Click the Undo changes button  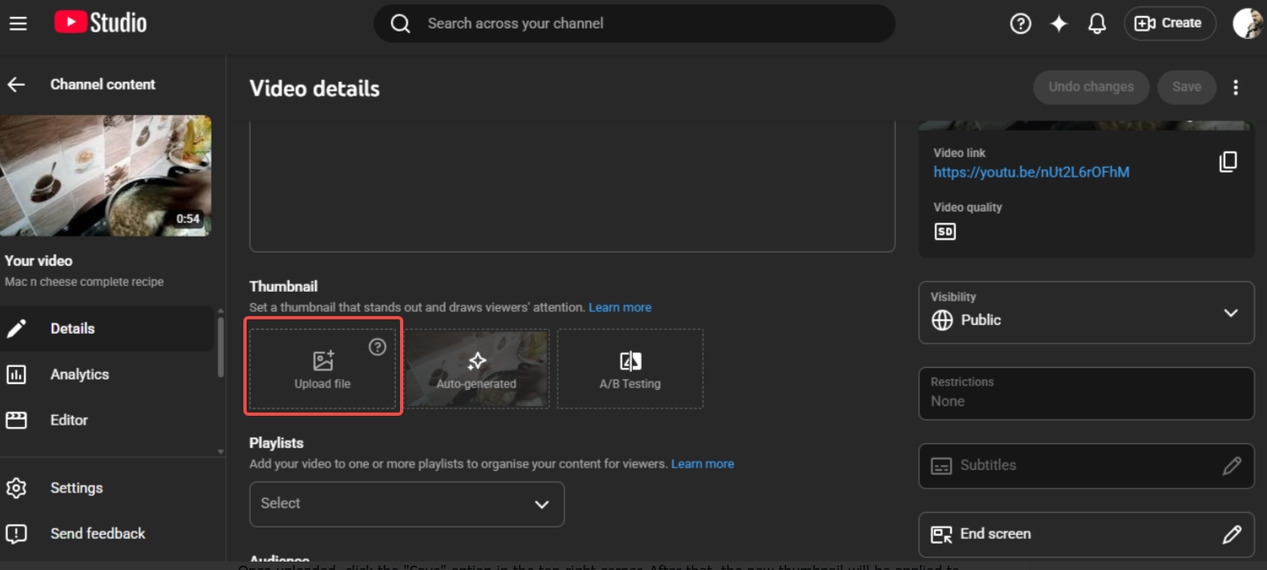pos(1091,87)
